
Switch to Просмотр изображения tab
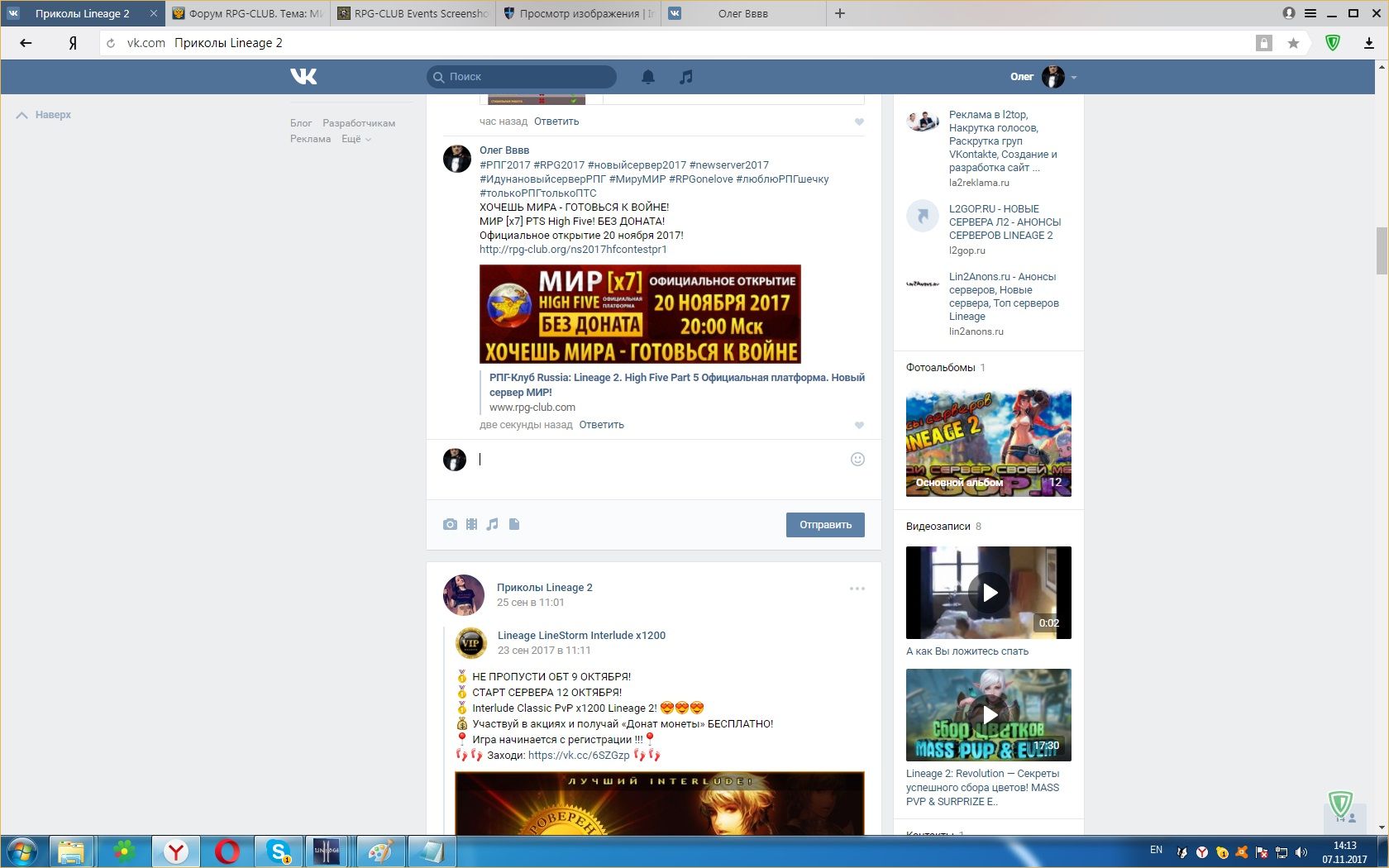pyautogui.click(x=579, y=13)
